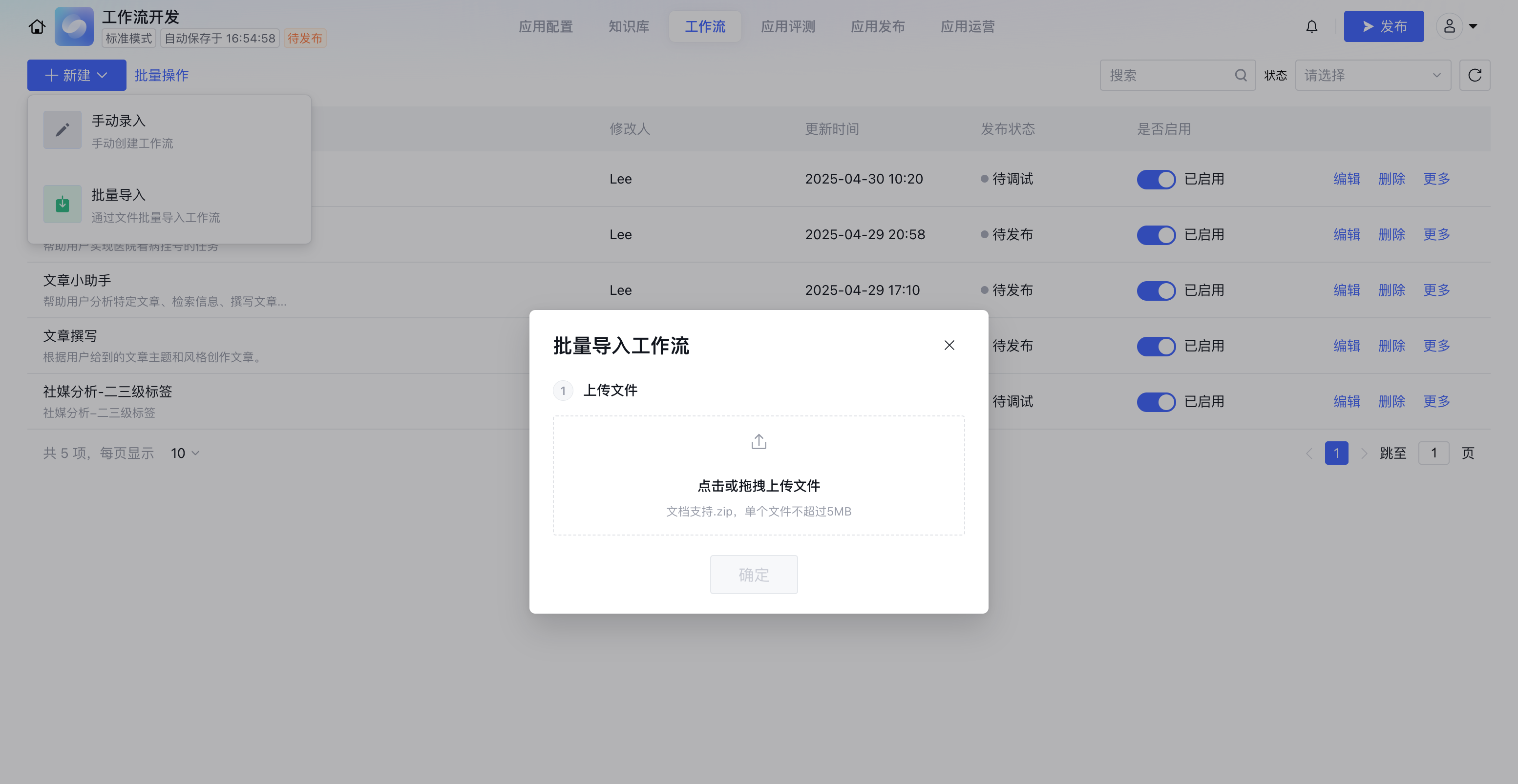The width and height of the screenshot is (1518, 784).
Task: Close the batch import workflow dialog
Action: 949,345
